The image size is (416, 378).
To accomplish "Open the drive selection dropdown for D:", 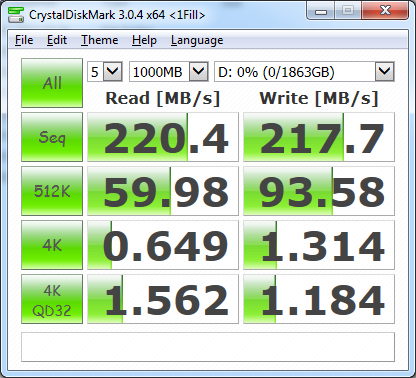I will coord(304,72).
